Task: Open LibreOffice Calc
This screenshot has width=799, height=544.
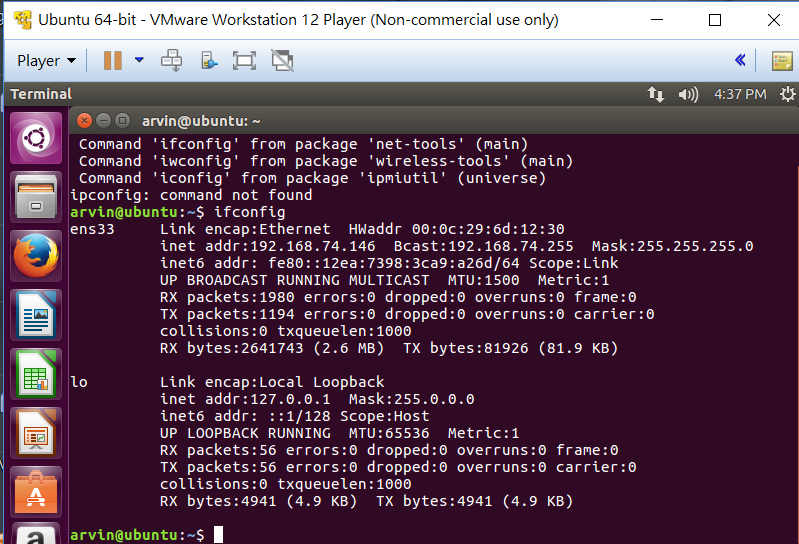Action: click(x=36, y=374)
